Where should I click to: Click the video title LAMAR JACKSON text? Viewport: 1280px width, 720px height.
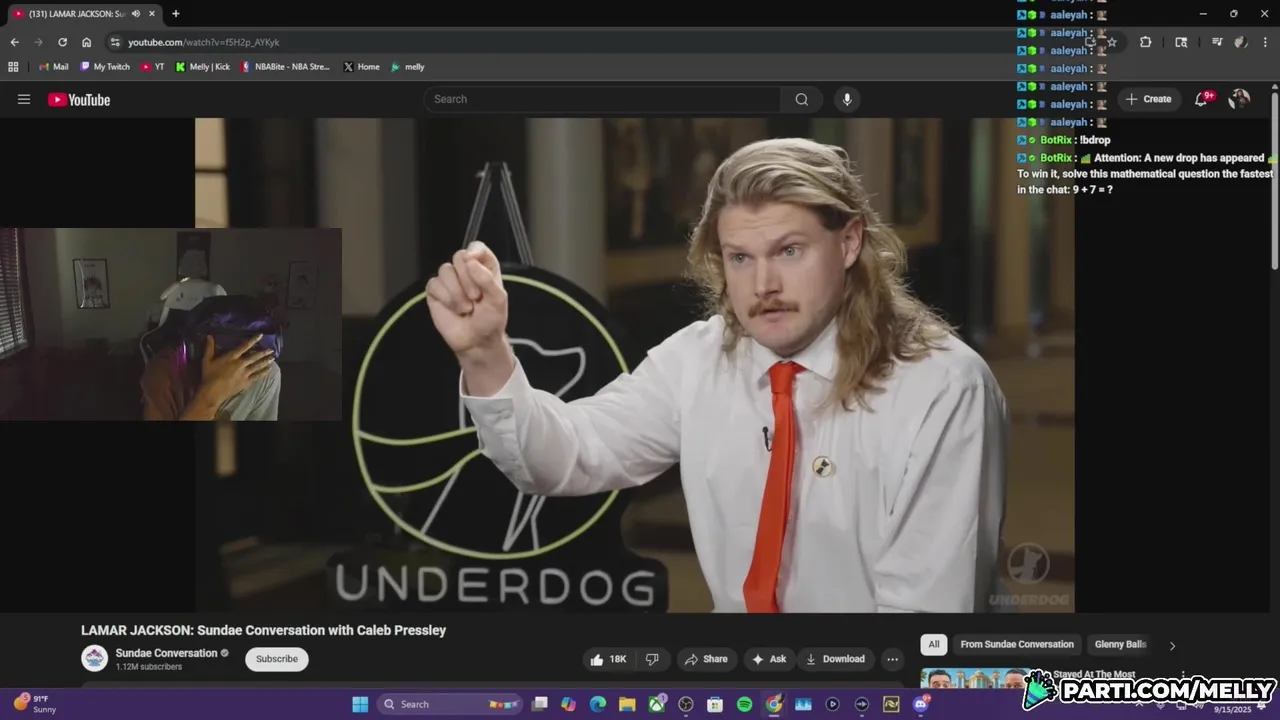(263, 630)
